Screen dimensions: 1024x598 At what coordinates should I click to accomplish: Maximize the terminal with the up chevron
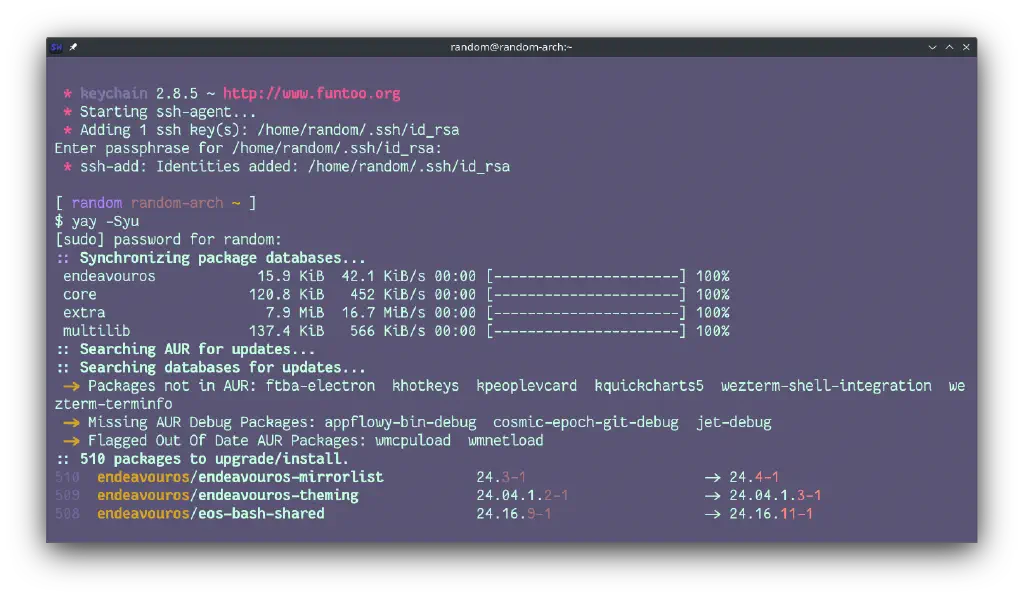[x=949, y=47]
